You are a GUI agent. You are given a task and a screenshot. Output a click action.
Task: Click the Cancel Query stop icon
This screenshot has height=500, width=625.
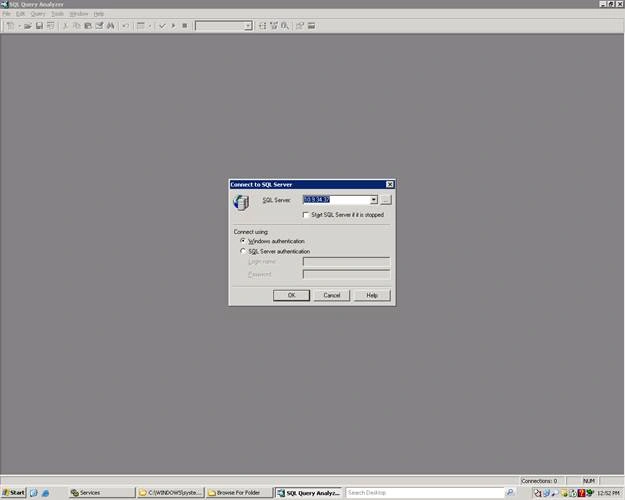point(185,26)
